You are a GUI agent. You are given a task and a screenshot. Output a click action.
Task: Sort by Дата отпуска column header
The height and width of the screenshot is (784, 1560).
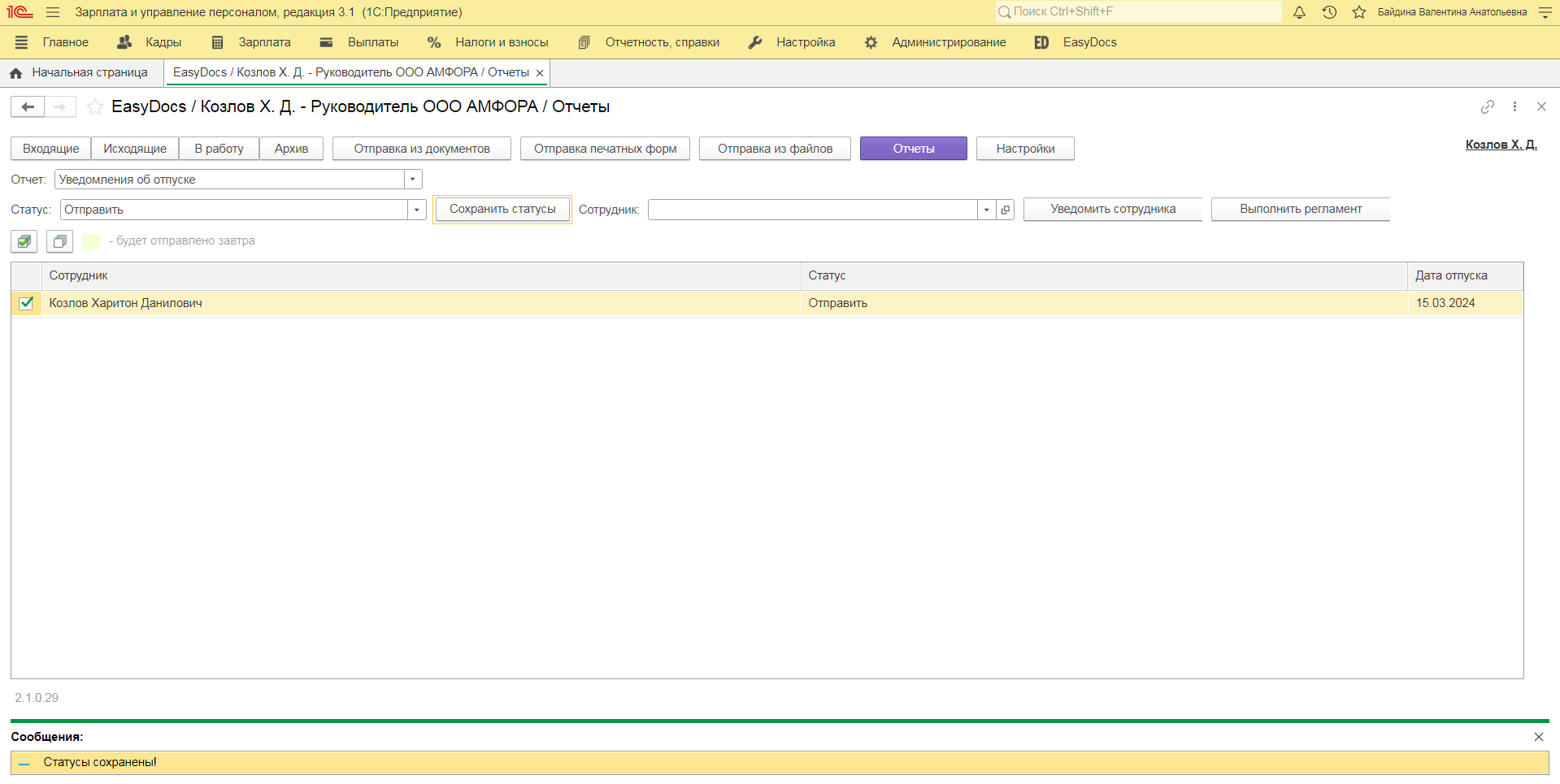(x=1466, y=276)
